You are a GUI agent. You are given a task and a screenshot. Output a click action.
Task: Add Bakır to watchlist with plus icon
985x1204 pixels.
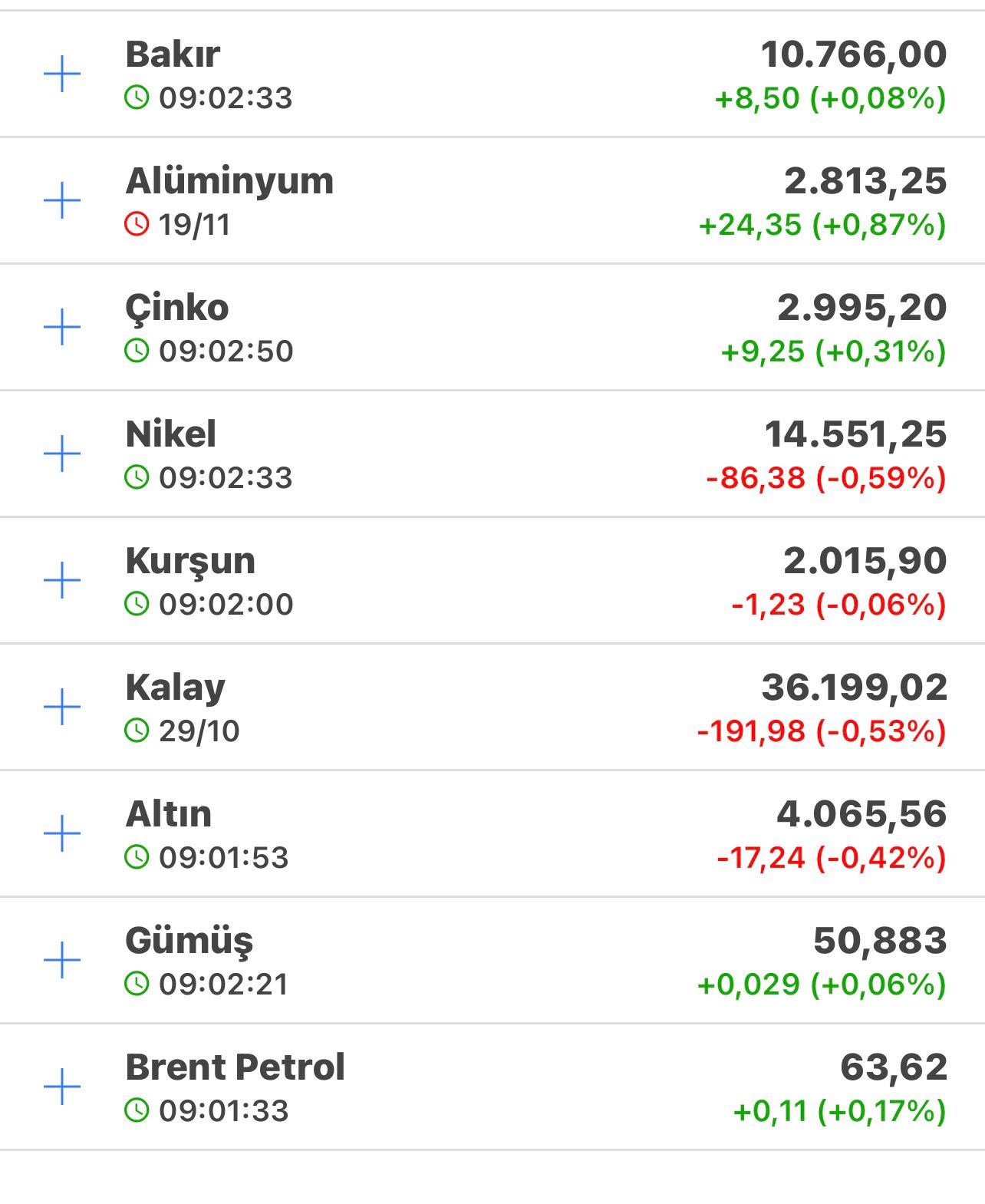coord(62,74)
